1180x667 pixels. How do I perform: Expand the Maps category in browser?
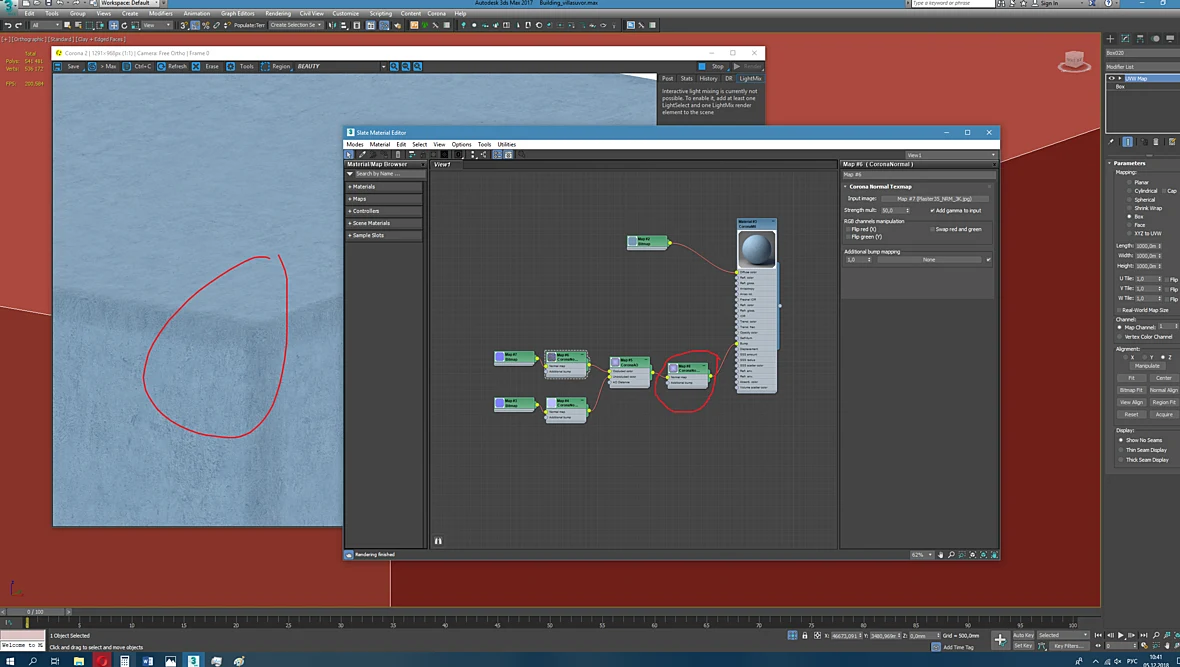coord(384,199)
